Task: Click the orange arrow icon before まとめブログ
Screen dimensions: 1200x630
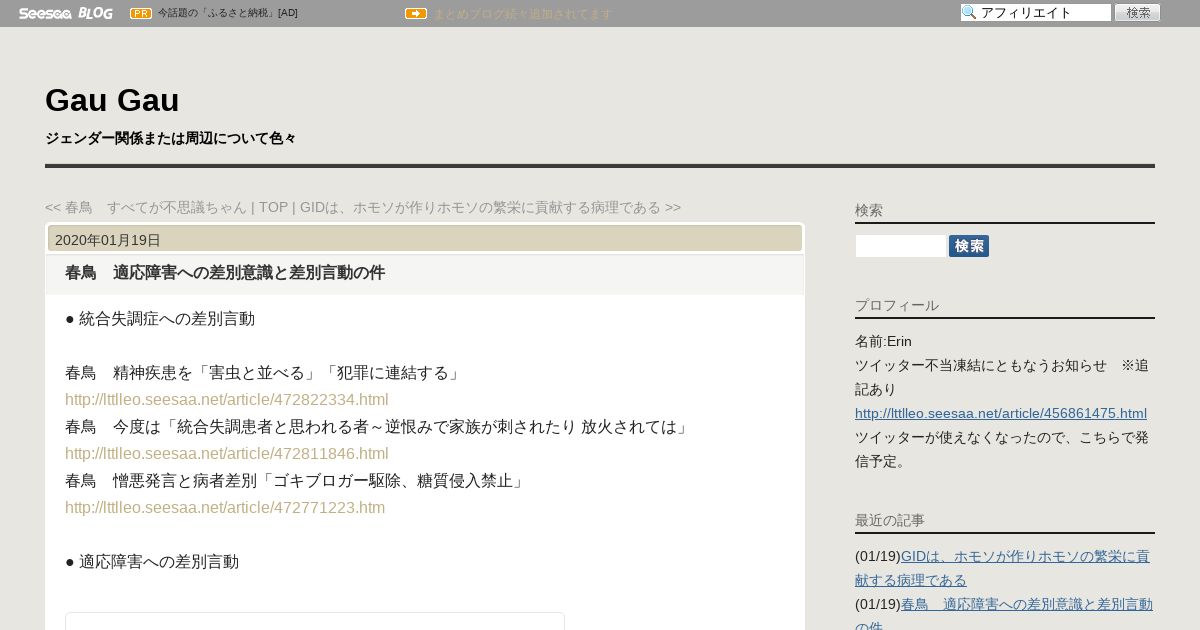Action: [x=416, y=13]
